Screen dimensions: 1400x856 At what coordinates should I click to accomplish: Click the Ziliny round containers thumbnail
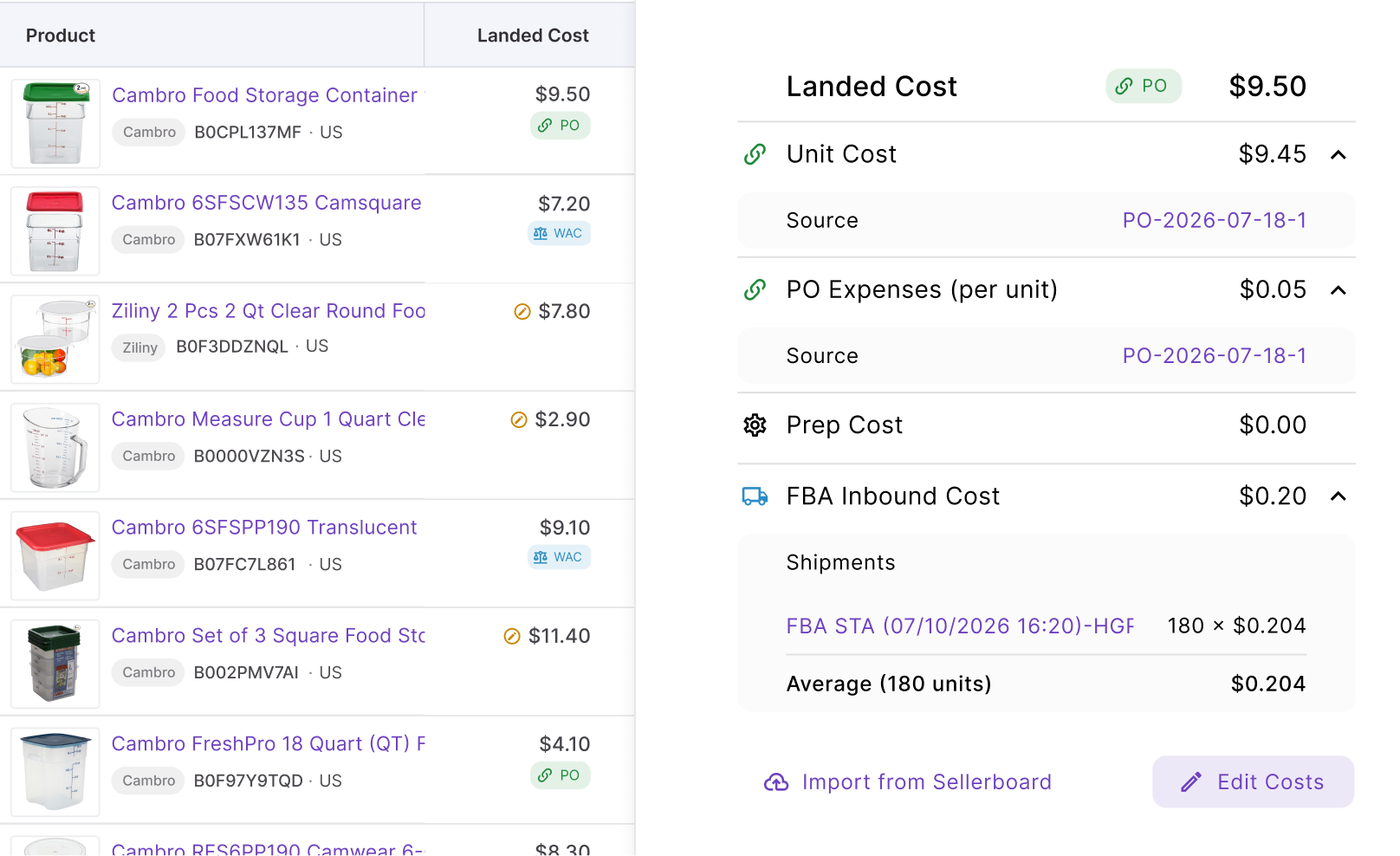(55, 340)
